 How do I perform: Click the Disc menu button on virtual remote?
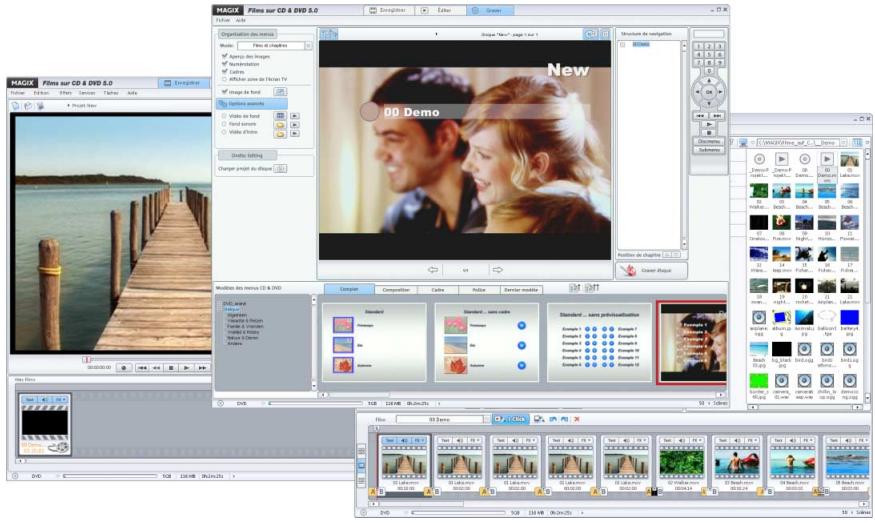click(709, 142)
